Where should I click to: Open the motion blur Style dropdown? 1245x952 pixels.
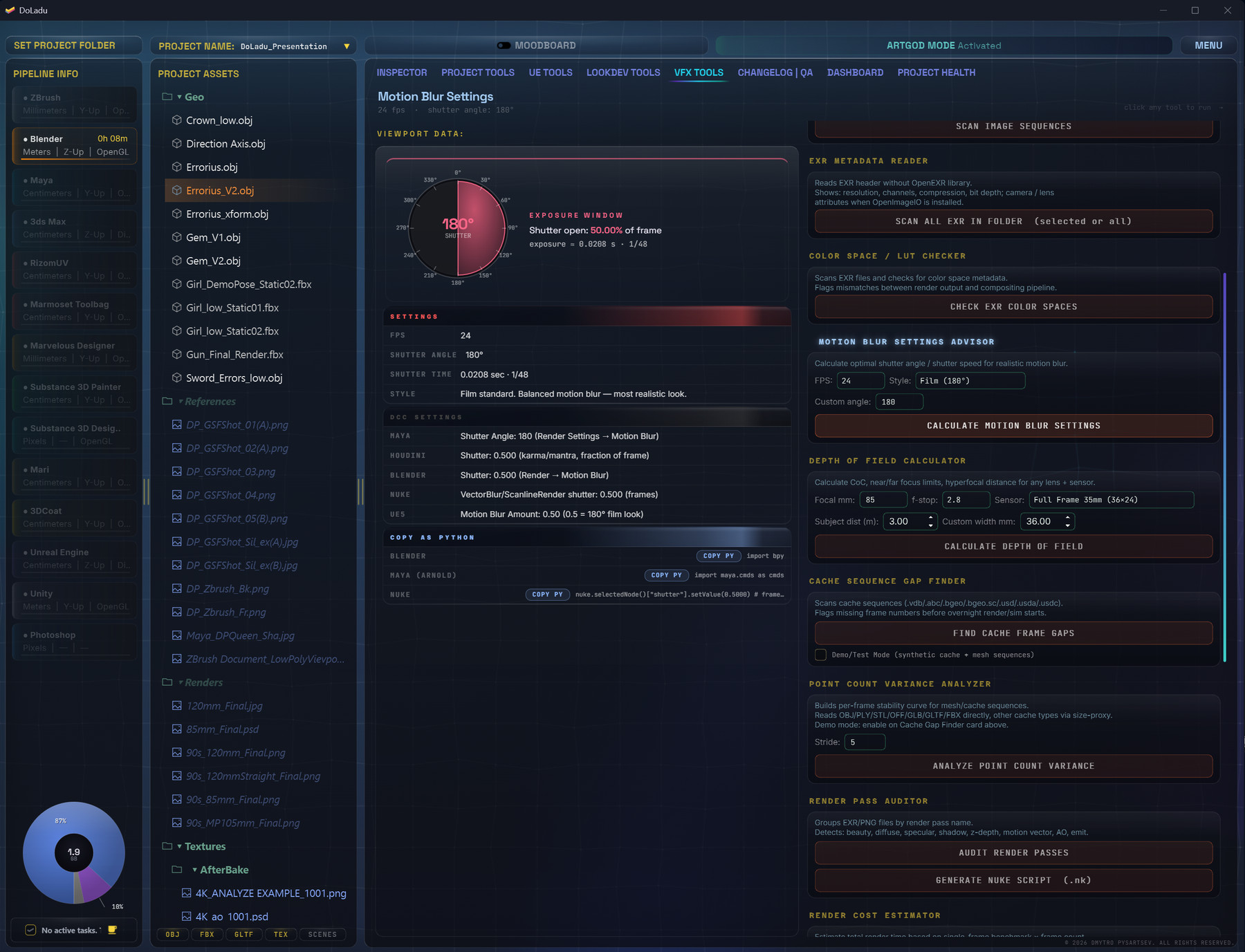click(x=970, y=381)
